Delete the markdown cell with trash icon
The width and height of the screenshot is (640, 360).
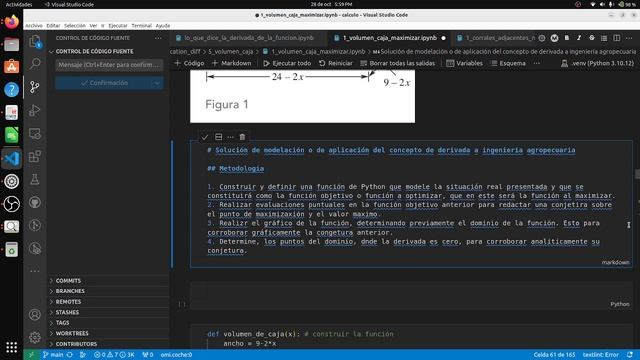click(242, 137)
